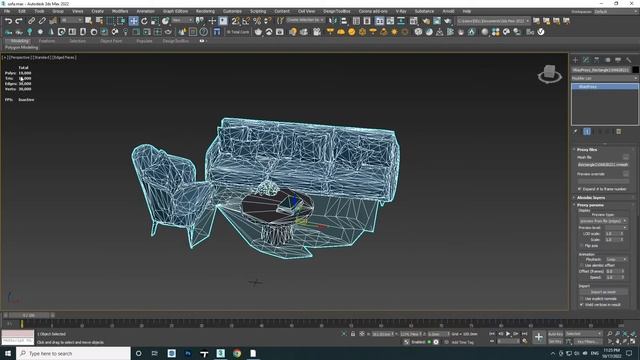Open the selection filter All dropdown
This screenshot has height=360, width=640.
71,21
